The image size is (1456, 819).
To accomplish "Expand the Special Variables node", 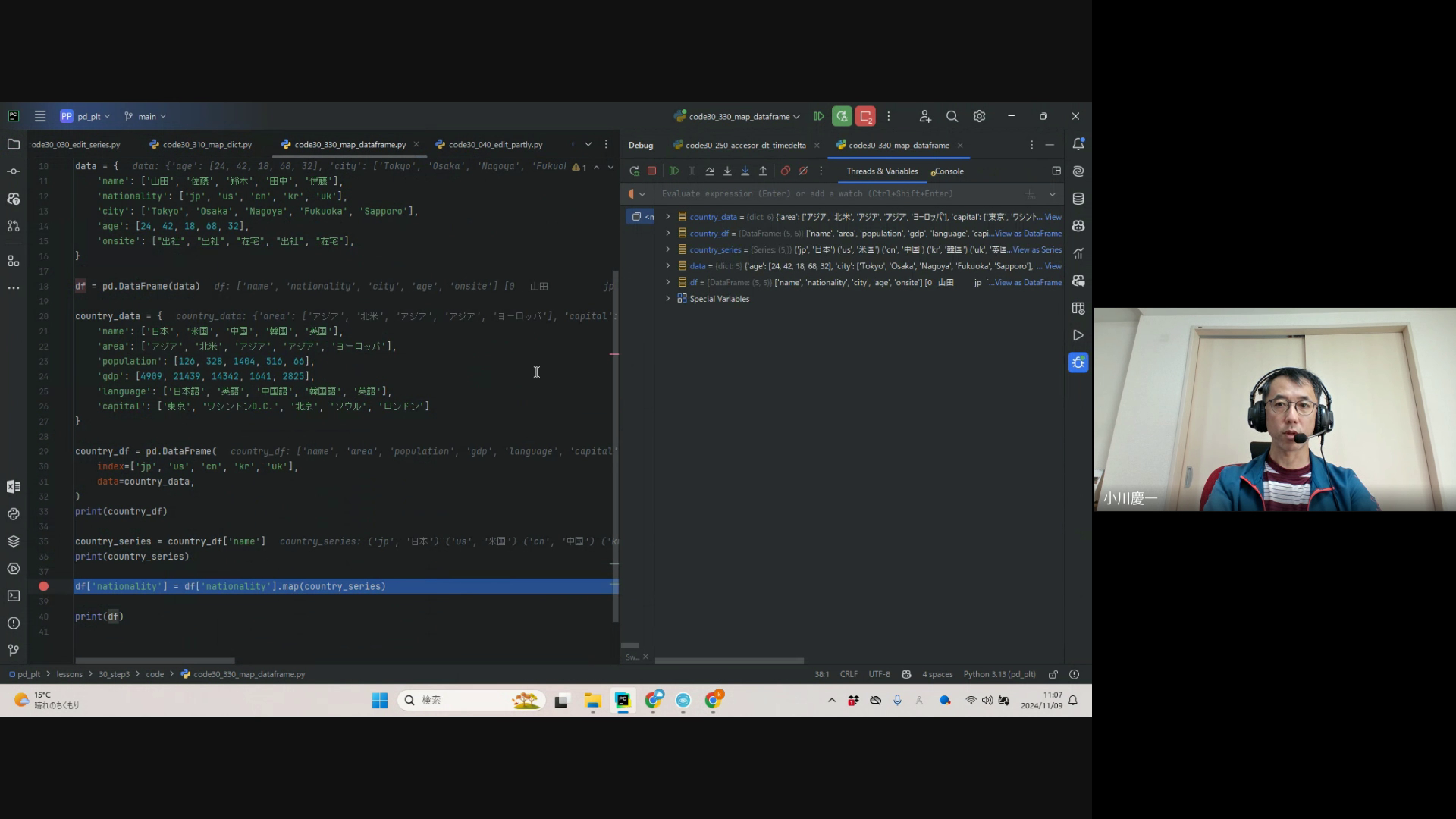I will [668, 299].
